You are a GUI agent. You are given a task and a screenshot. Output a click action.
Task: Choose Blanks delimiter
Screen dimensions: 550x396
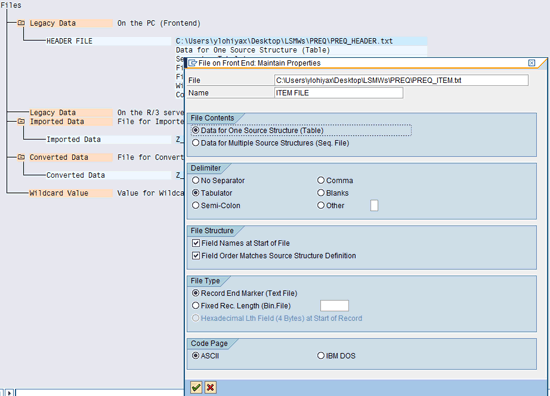coord(321,193)
